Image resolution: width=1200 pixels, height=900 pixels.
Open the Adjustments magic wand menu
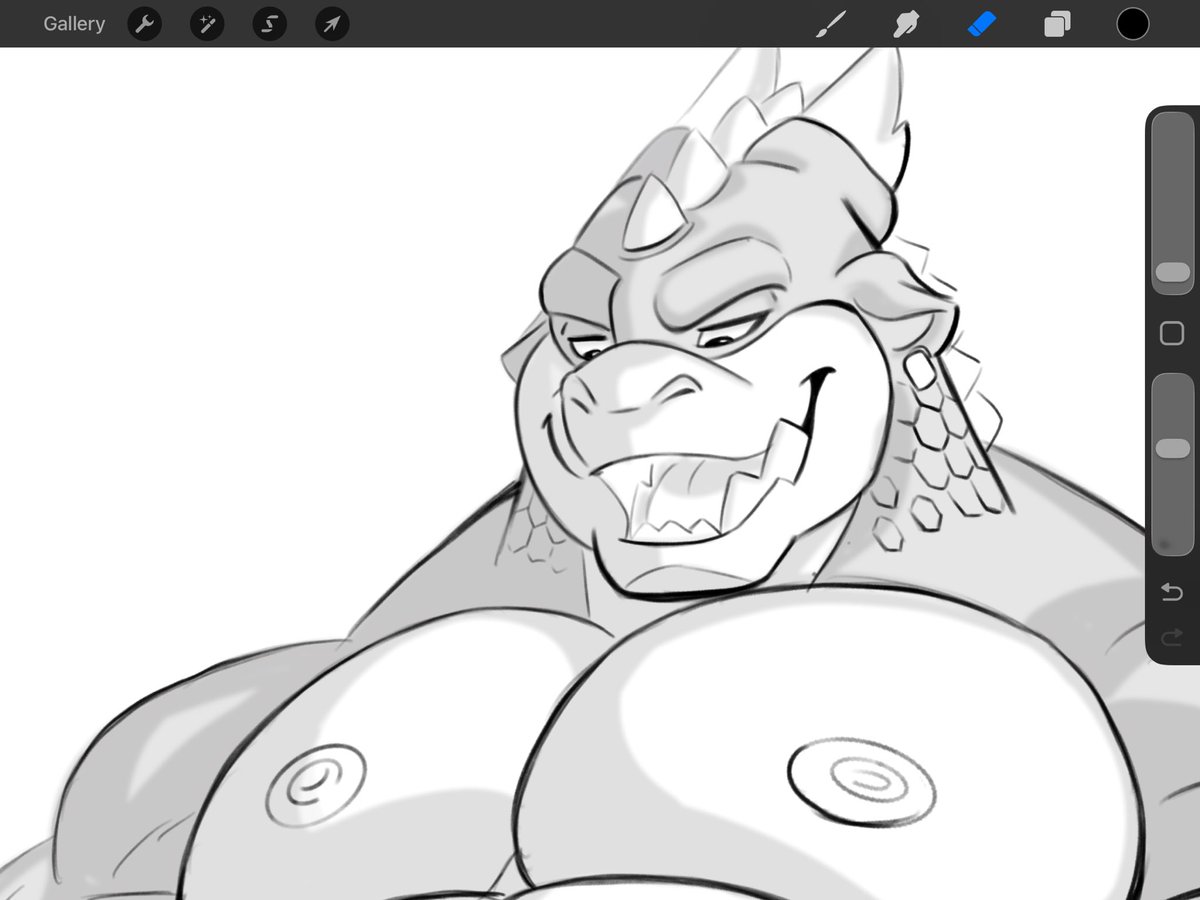pyautogui.click(x=207, y=24)
